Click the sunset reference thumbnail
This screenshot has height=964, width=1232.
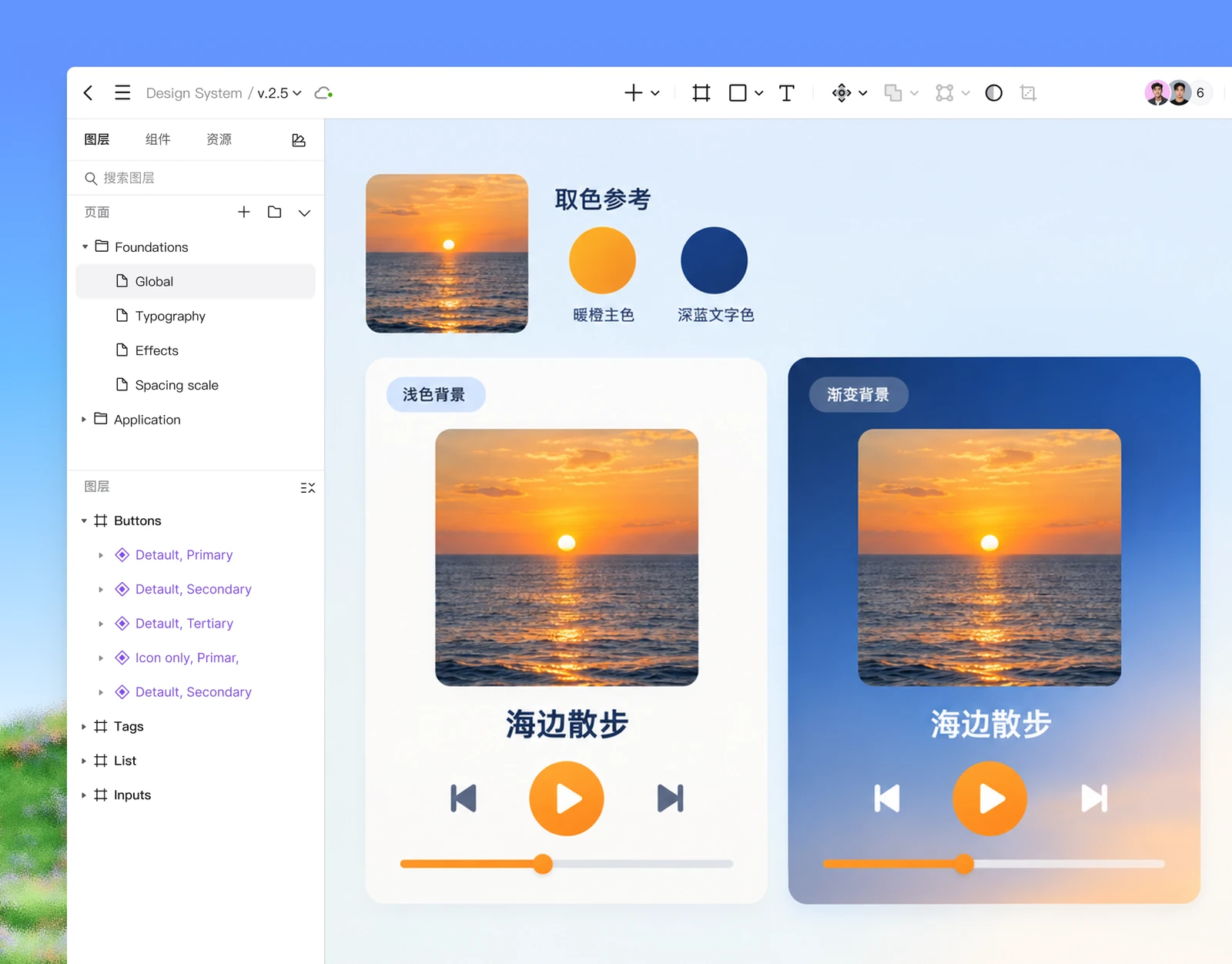coord(447,253)
